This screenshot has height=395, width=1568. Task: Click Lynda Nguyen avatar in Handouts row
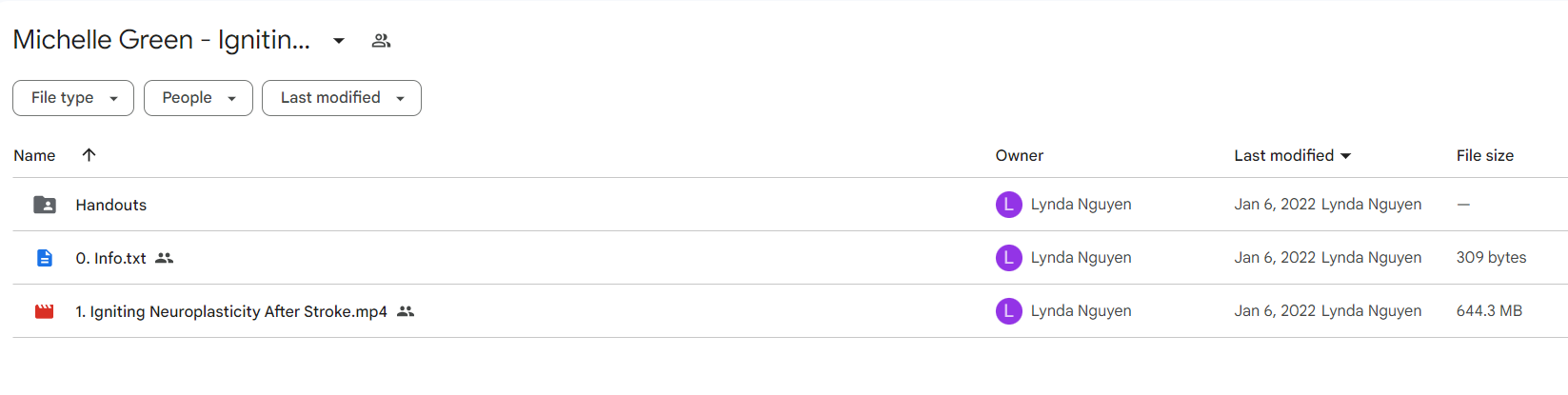click(x=1009, y=205)
